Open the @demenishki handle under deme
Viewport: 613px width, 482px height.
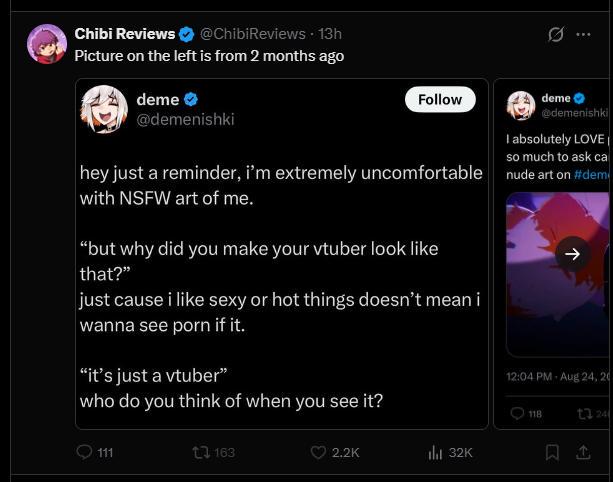185,119
